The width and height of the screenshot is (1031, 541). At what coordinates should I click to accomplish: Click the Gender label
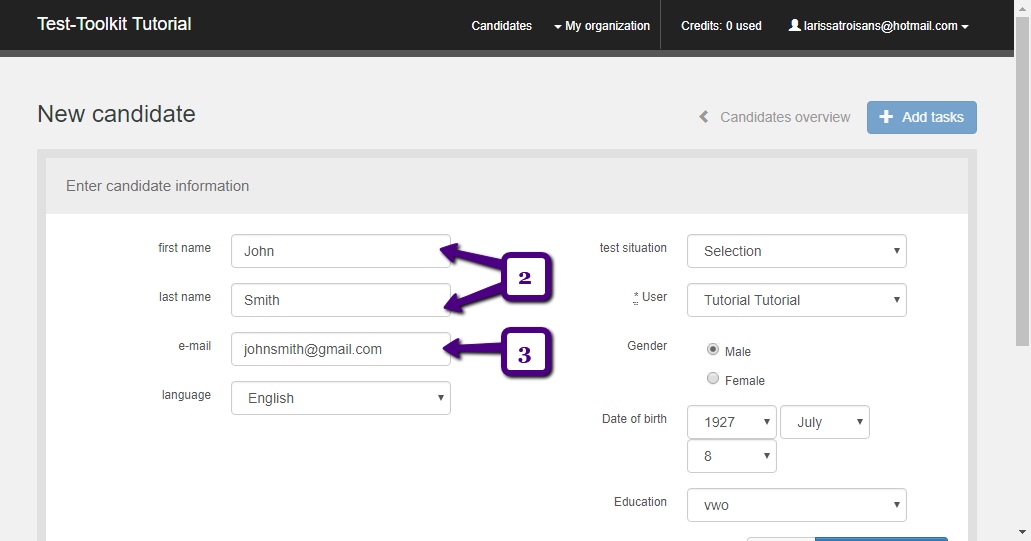pyautogui.click(x=647, y=346)
